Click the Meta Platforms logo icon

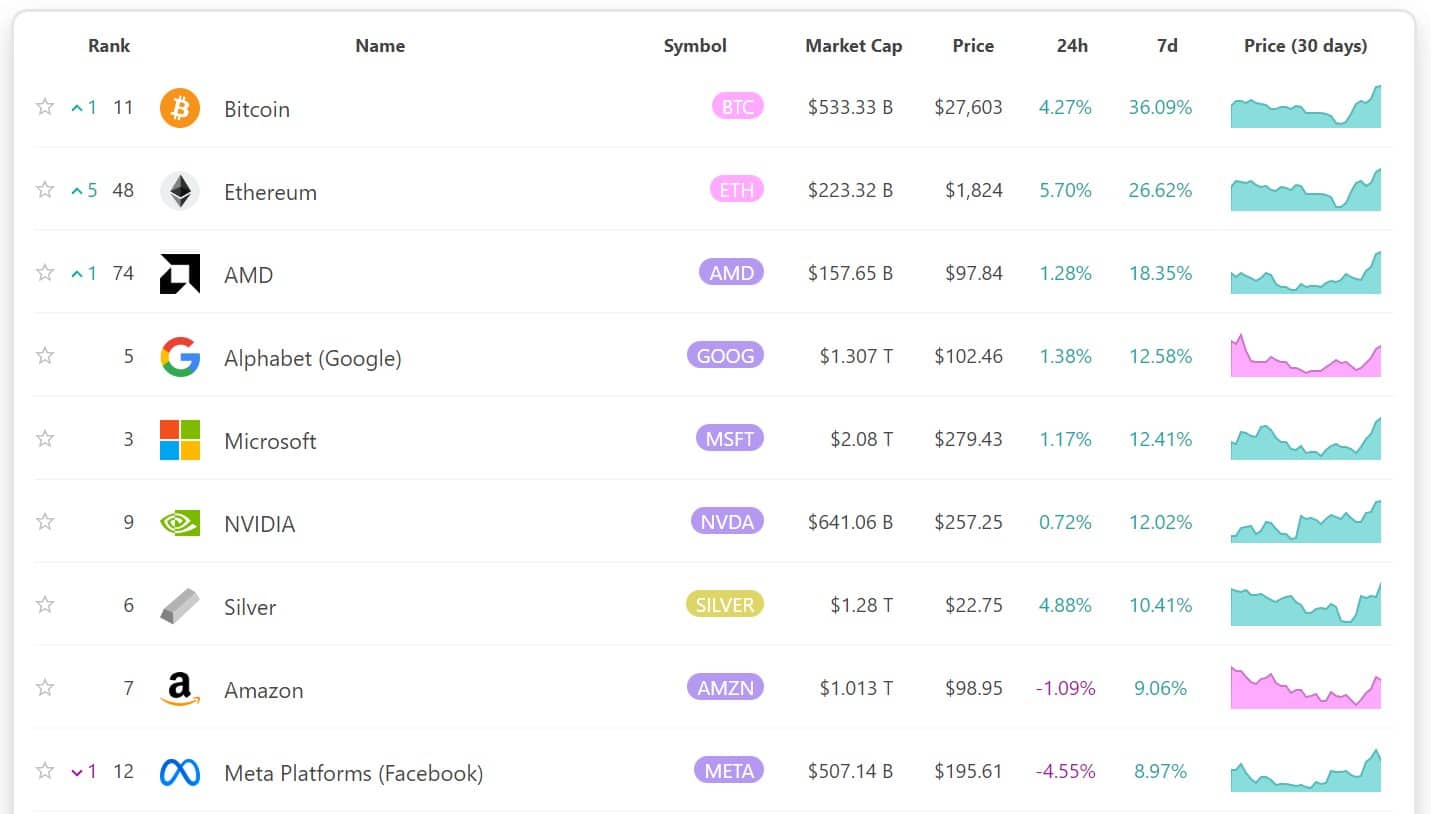coord(180,772)
